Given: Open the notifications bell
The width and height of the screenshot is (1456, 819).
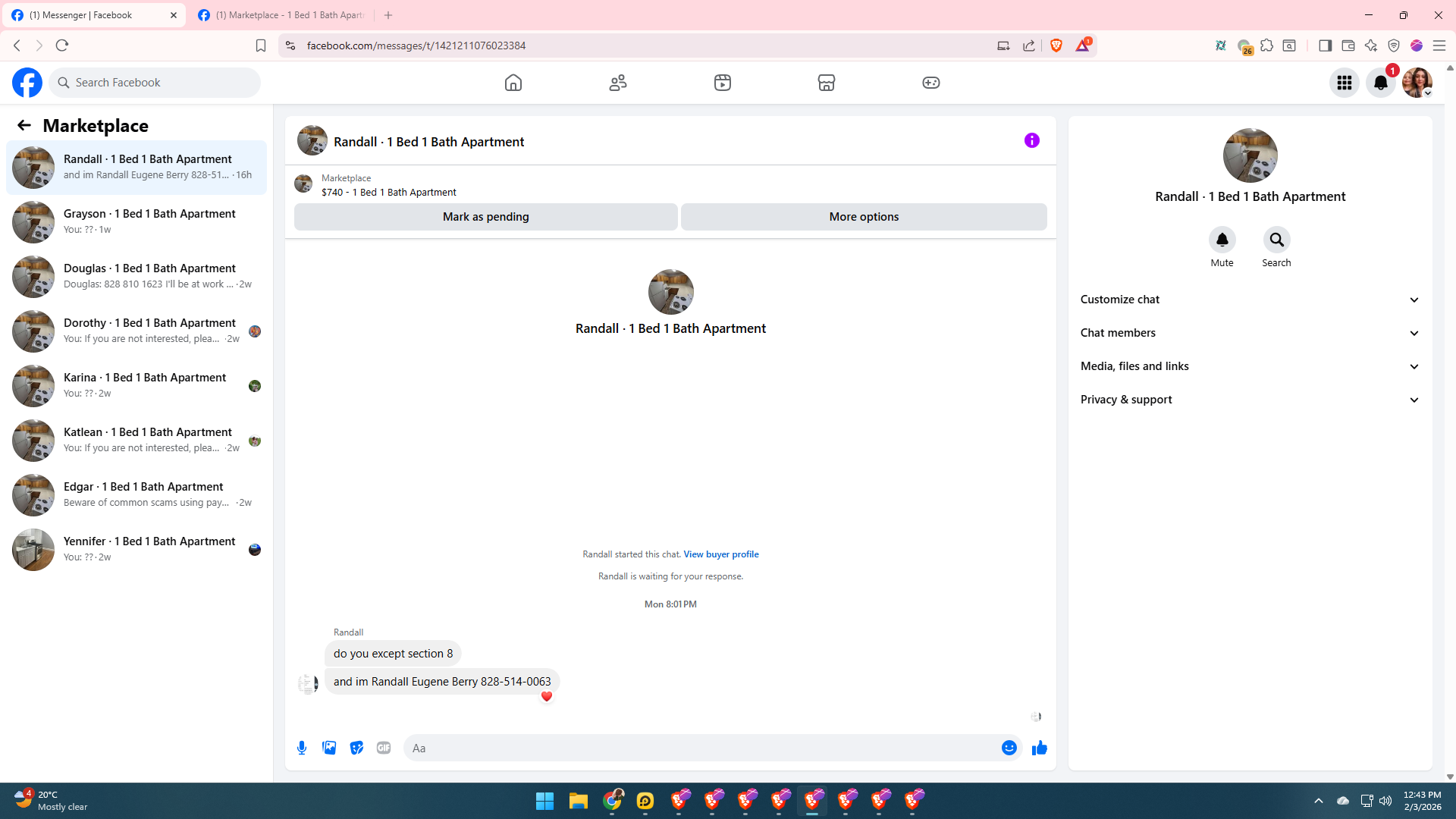Looking at the screenshot, I should 1380,83.
